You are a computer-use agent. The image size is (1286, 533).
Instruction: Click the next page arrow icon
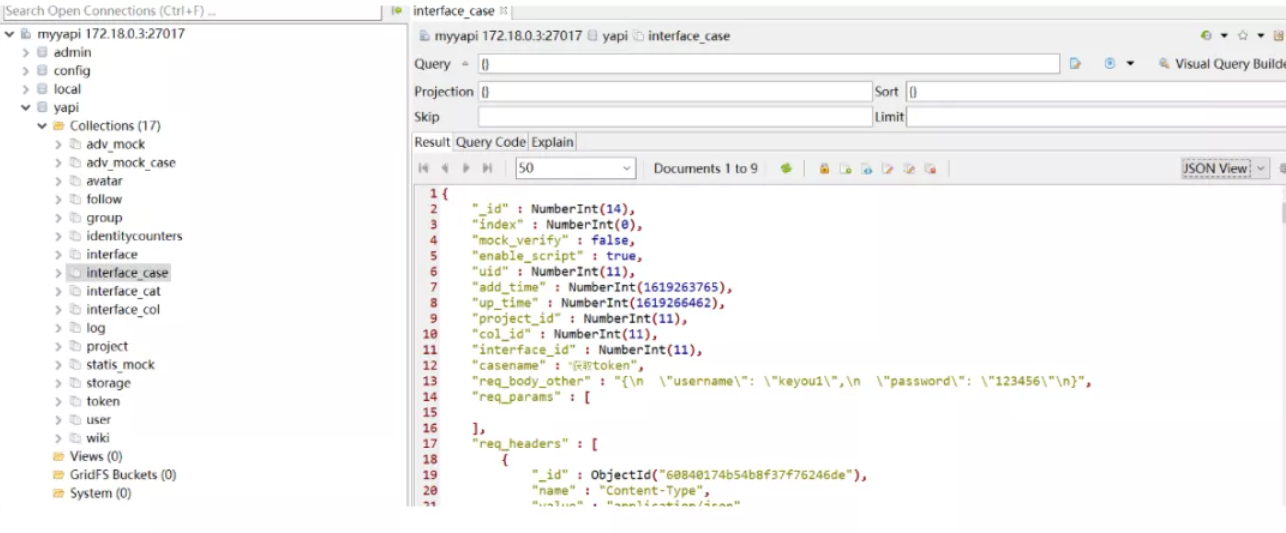pos(466,169)
